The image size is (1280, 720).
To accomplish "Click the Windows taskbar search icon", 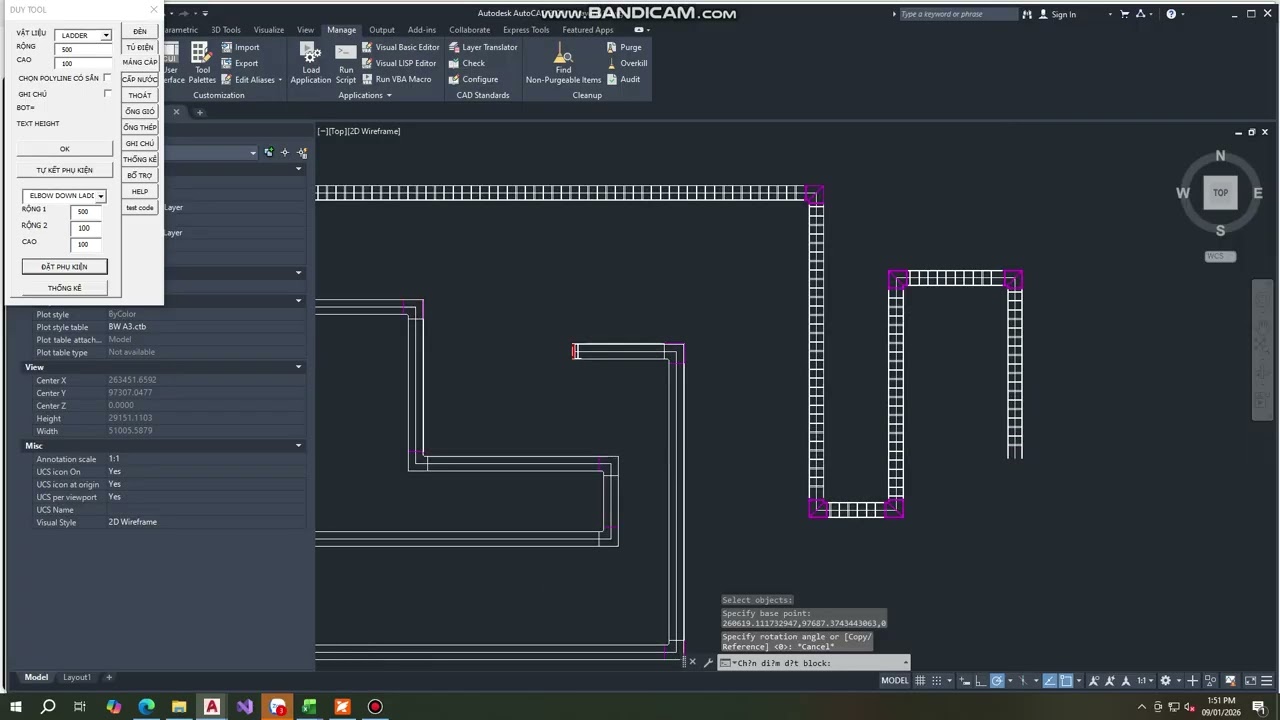I will (x=47, y=707).
